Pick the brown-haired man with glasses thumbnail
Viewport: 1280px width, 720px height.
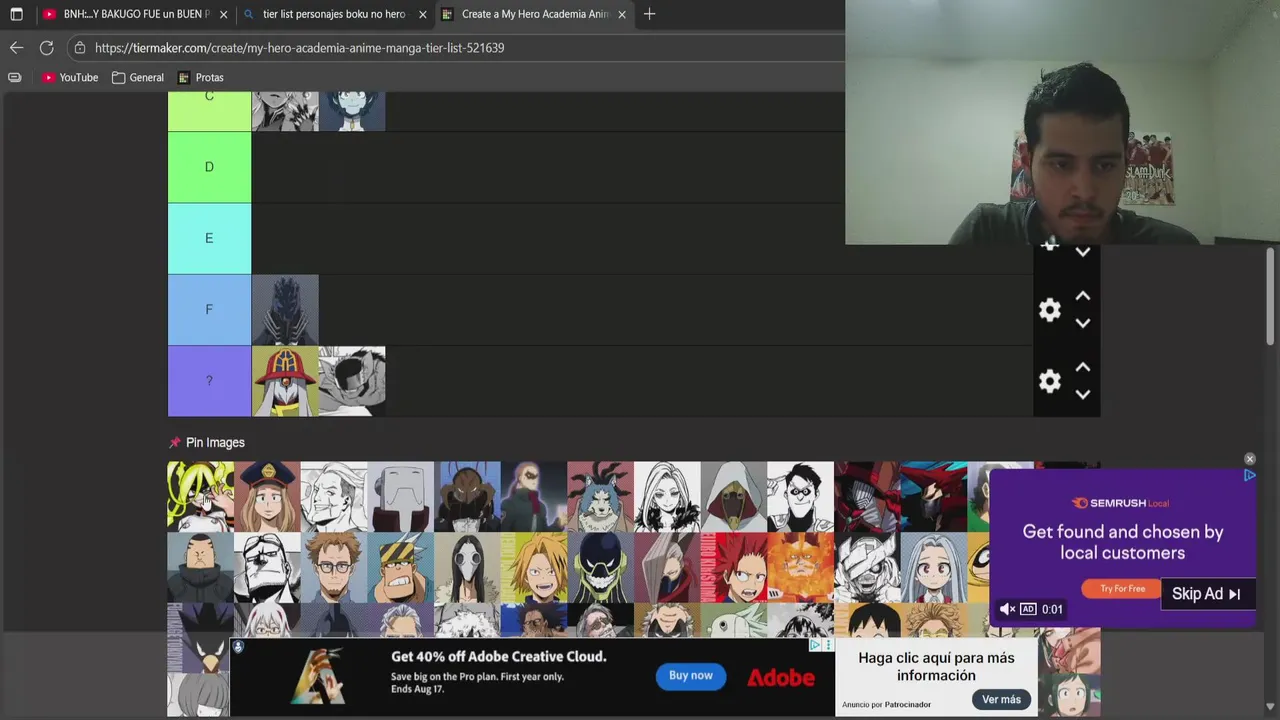point(333,566)
